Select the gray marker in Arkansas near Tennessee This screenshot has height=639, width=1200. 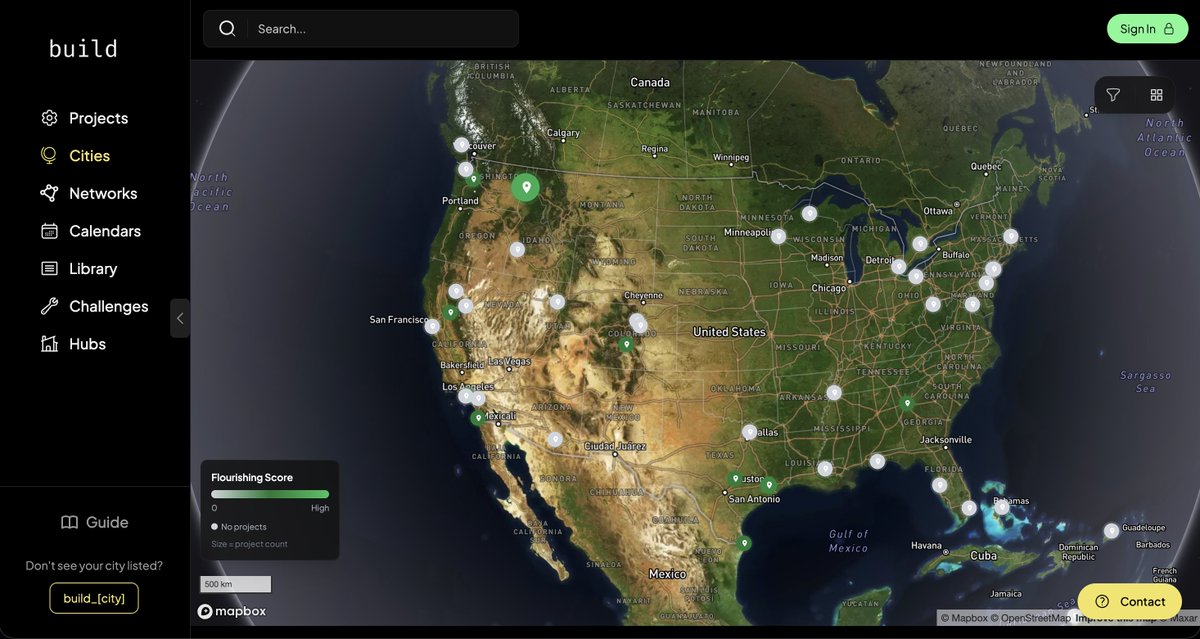coord(834,393)
